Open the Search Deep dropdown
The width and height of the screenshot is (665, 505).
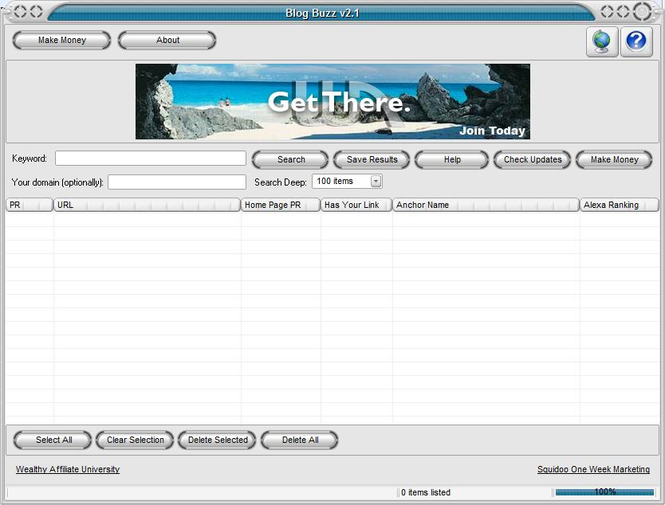pos(376,182)
